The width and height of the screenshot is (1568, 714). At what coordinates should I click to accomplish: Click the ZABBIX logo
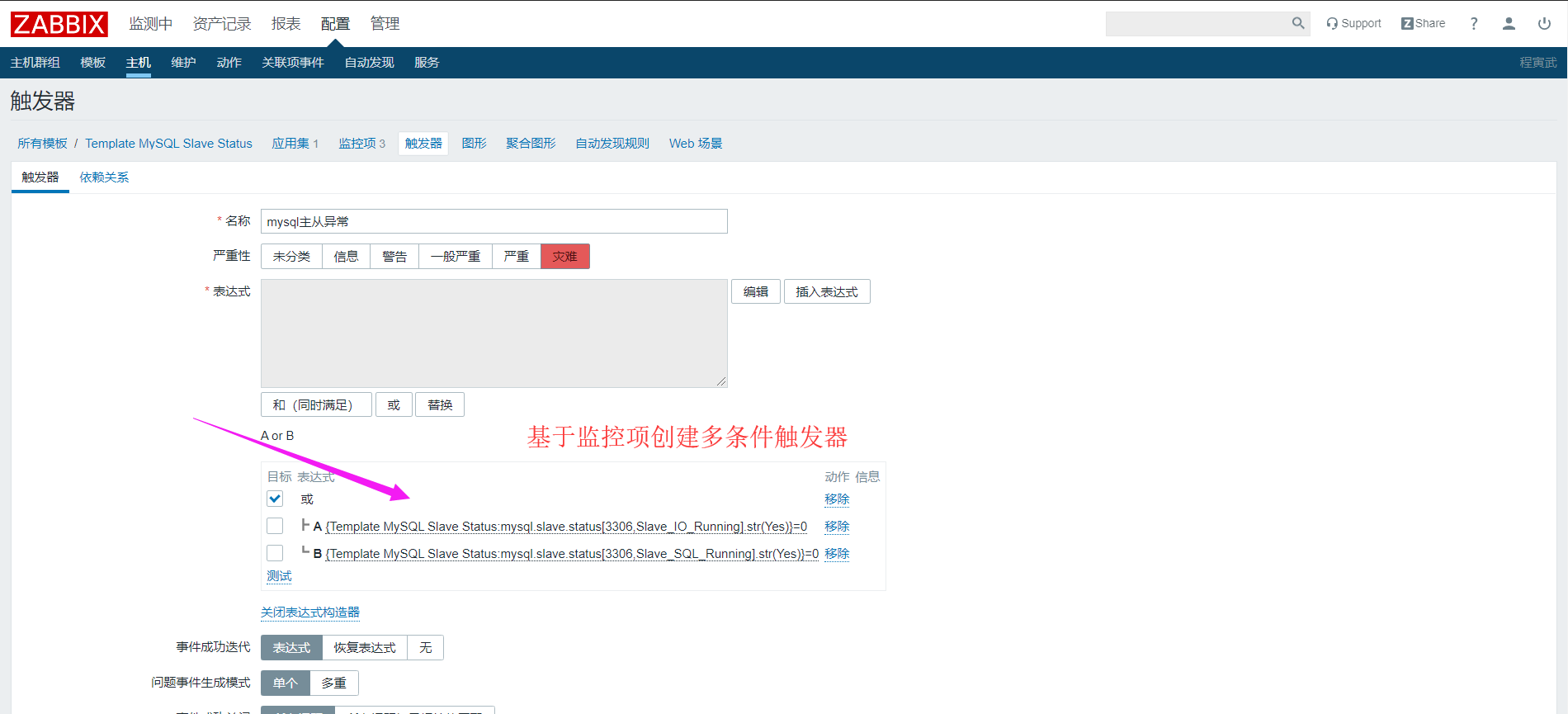[x=59, y=24]
